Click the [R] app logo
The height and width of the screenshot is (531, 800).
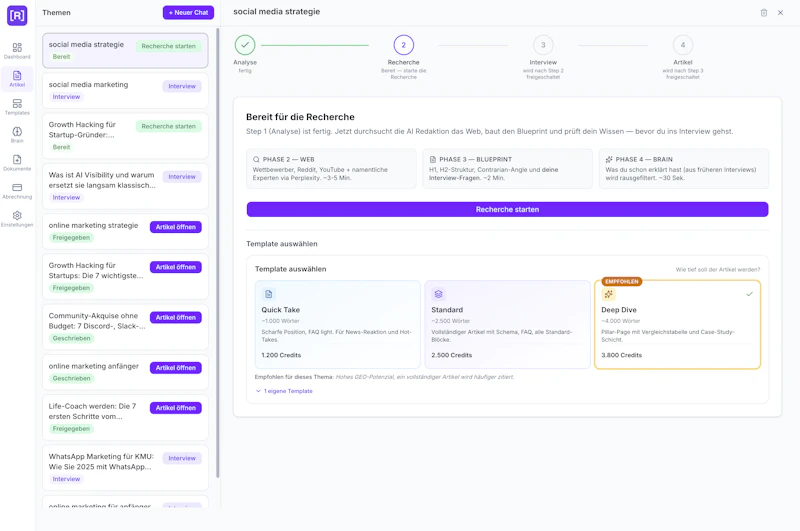point(17,15)
